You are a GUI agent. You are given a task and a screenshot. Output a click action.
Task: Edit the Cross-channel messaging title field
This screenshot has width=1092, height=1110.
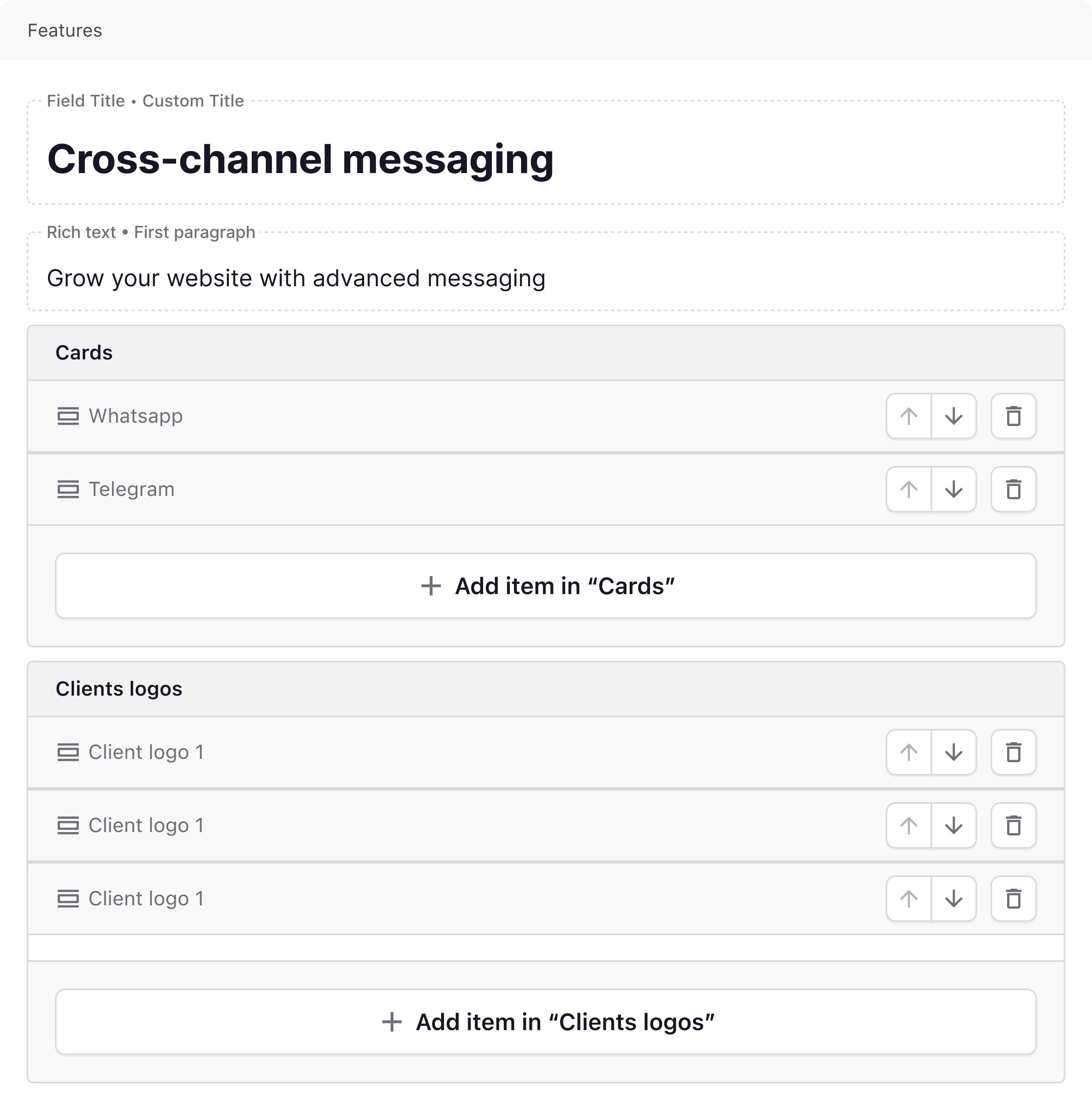(x=300, y=159)
